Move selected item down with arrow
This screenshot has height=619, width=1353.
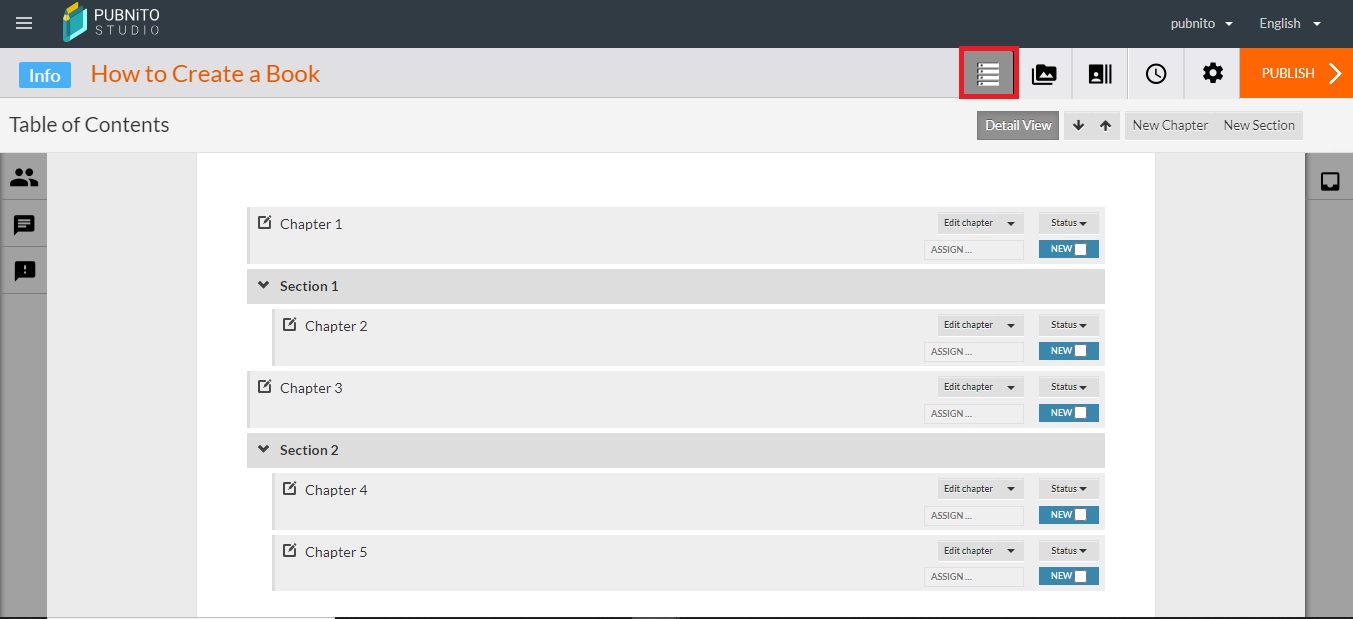point(1078,125)
